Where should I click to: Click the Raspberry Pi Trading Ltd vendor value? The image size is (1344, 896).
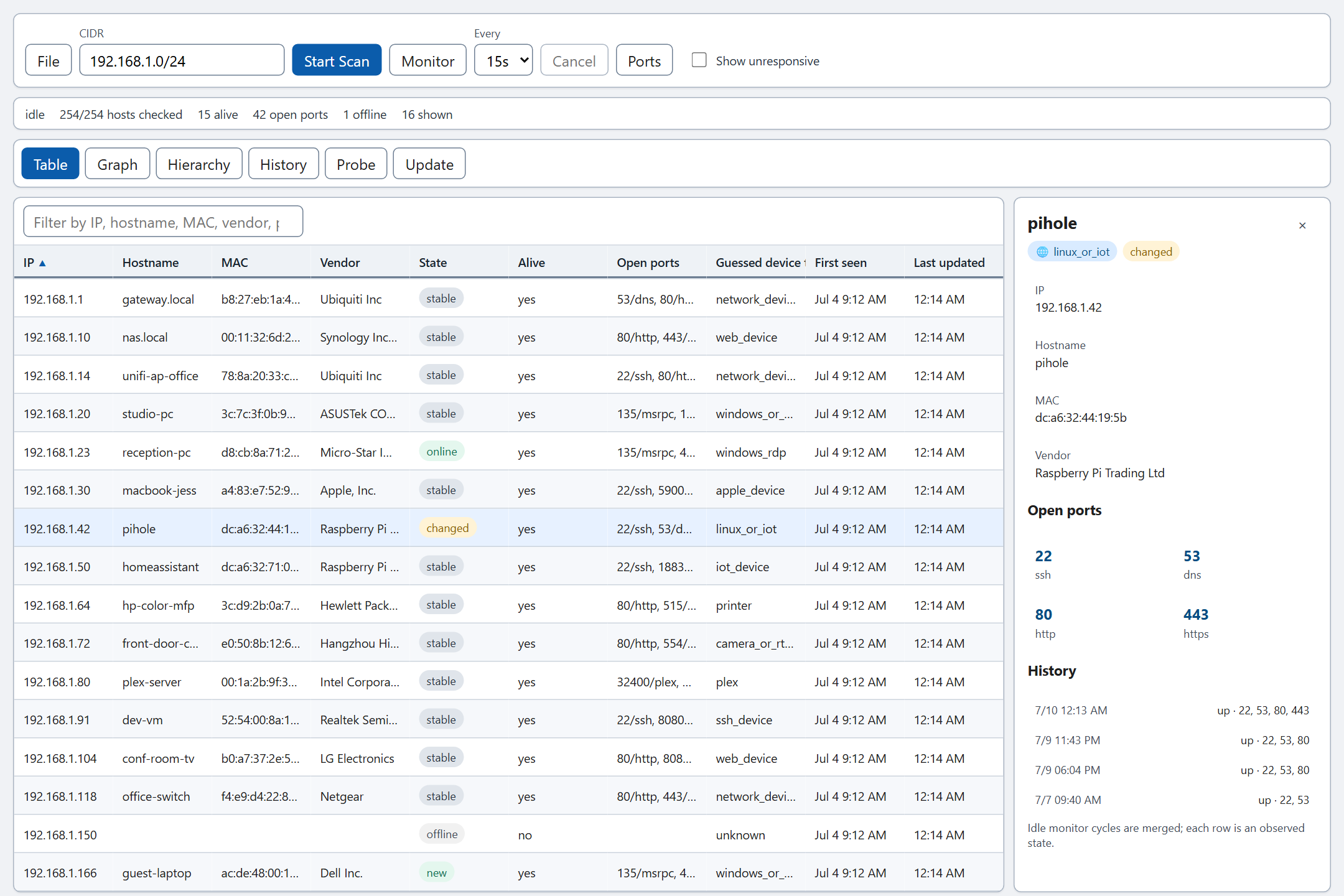click(1099, 473)
